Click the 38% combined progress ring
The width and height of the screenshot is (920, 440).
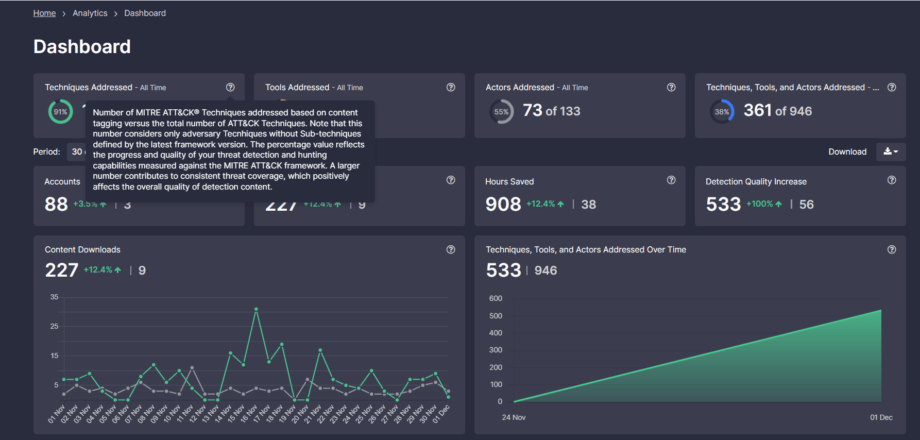click(722, 112)
